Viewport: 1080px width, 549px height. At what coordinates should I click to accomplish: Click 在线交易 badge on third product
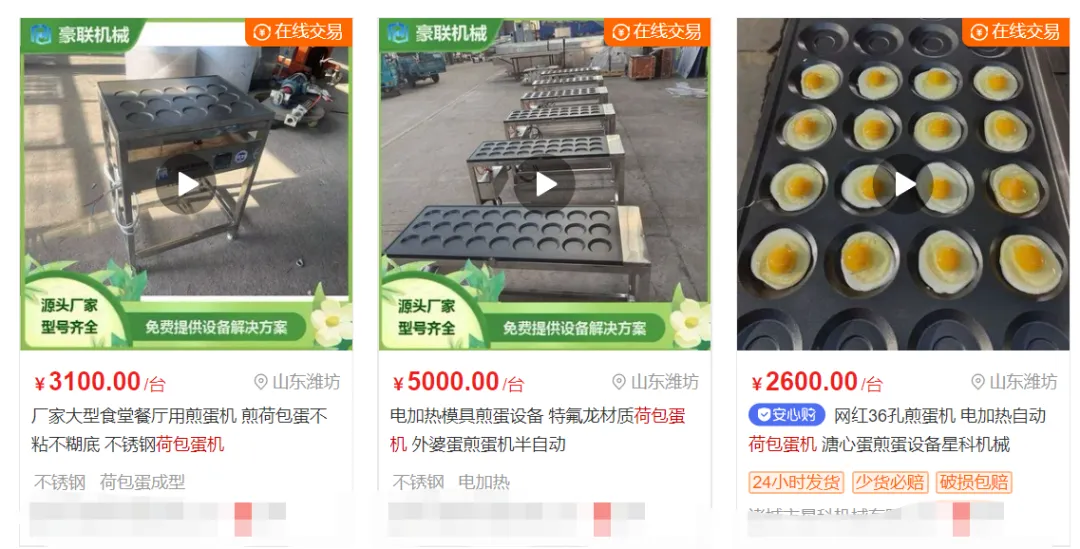pyautogui.click(x=1015, y=32)
